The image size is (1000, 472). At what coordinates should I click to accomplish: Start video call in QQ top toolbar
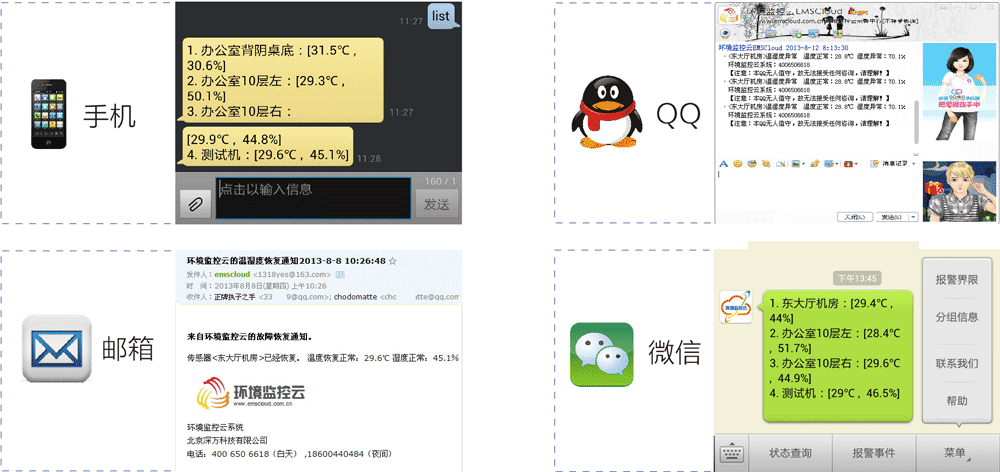point(725,33)
